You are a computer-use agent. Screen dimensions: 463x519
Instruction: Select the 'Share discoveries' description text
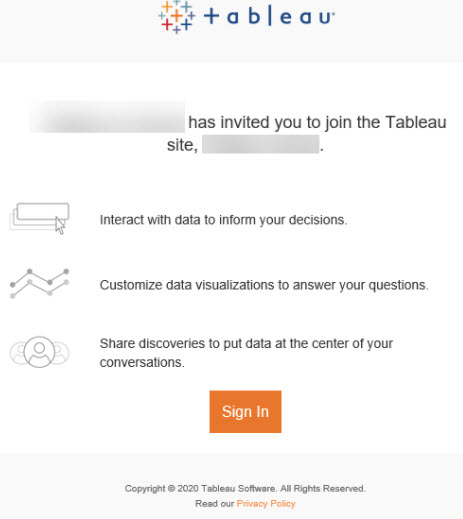(246, 353)
